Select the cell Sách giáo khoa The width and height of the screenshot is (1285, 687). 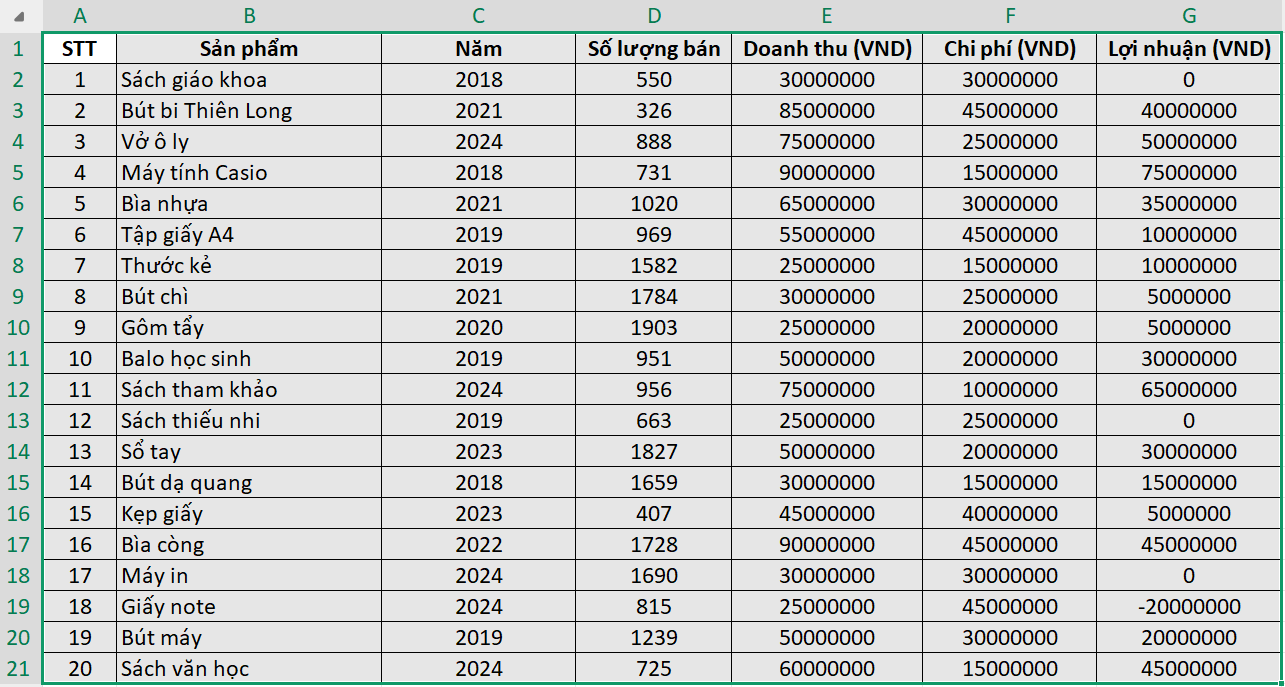249,80
